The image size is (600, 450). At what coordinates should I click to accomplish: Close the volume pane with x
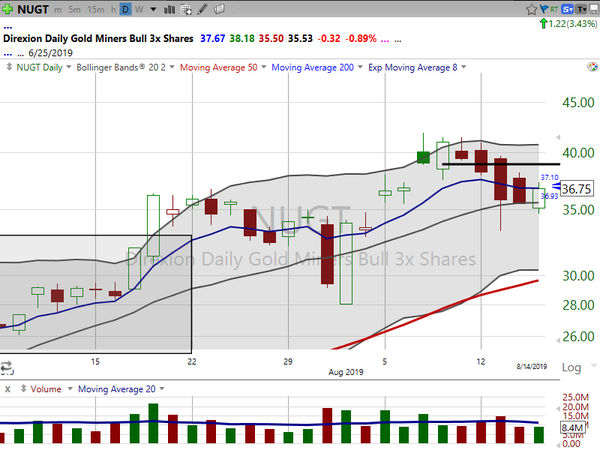coord(8,388)
